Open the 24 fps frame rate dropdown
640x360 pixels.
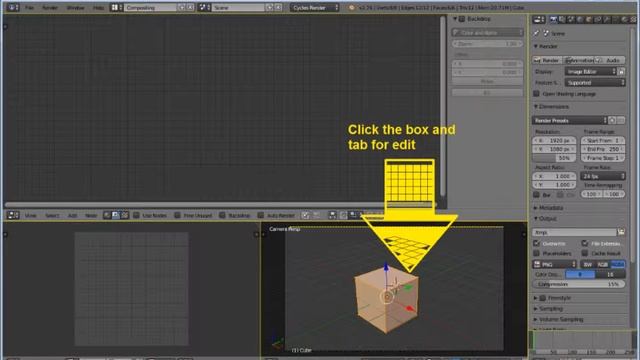603,176
